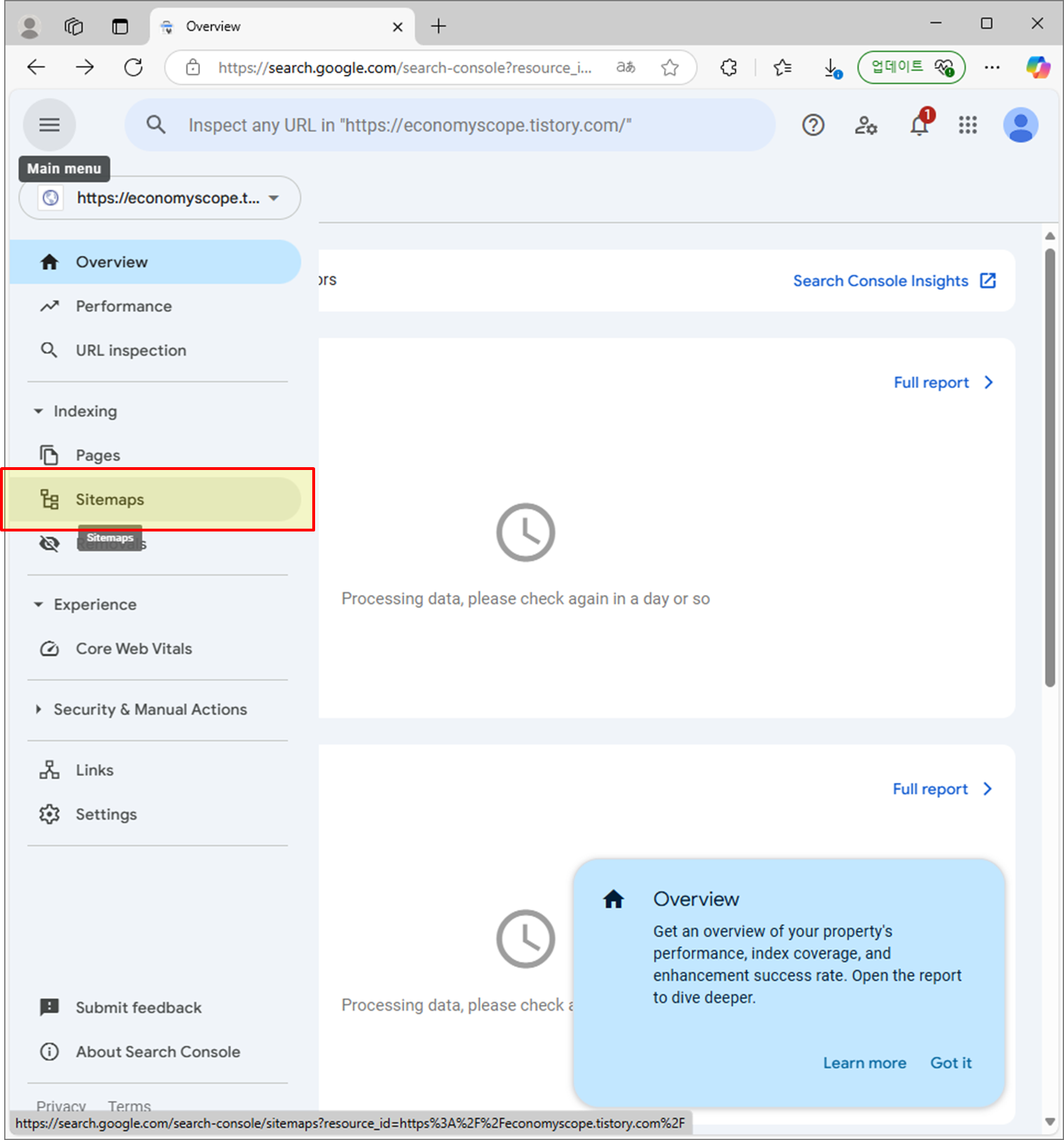Refresh the page with reload icon
Screen dimensions: 1064x1140
[133, 67]
